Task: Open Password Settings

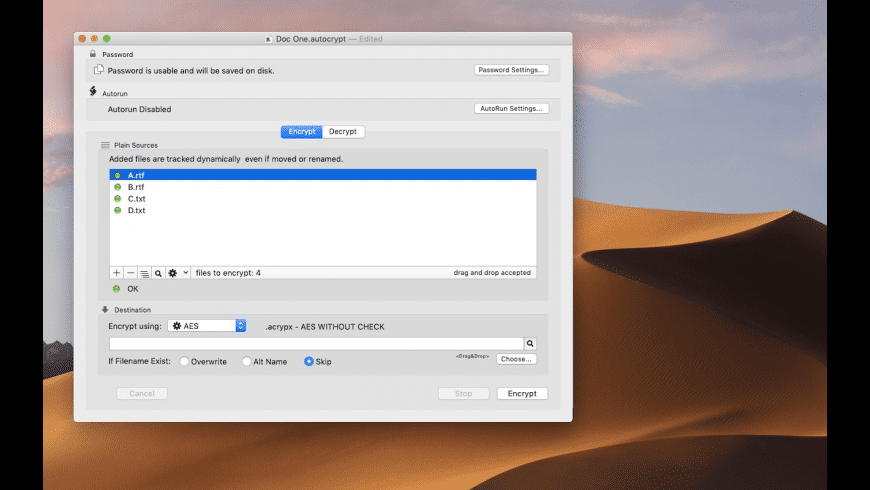Action: coord(511,70)
